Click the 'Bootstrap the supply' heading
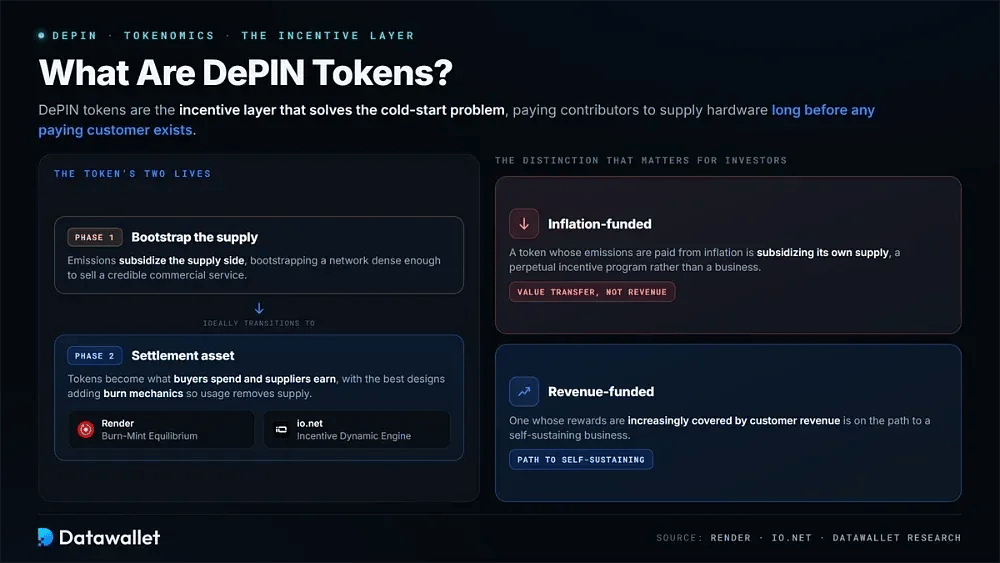 pyautogui.click(x=195, y=237)
